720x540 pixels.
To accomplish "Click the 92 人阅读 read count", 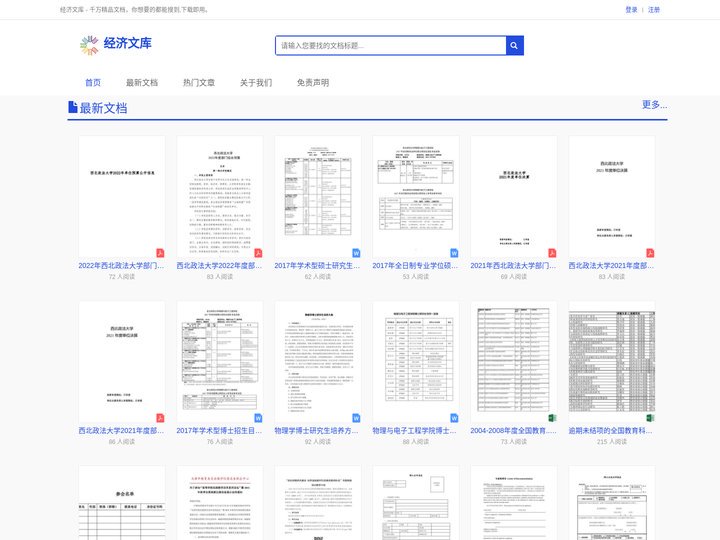I will 318,442.
